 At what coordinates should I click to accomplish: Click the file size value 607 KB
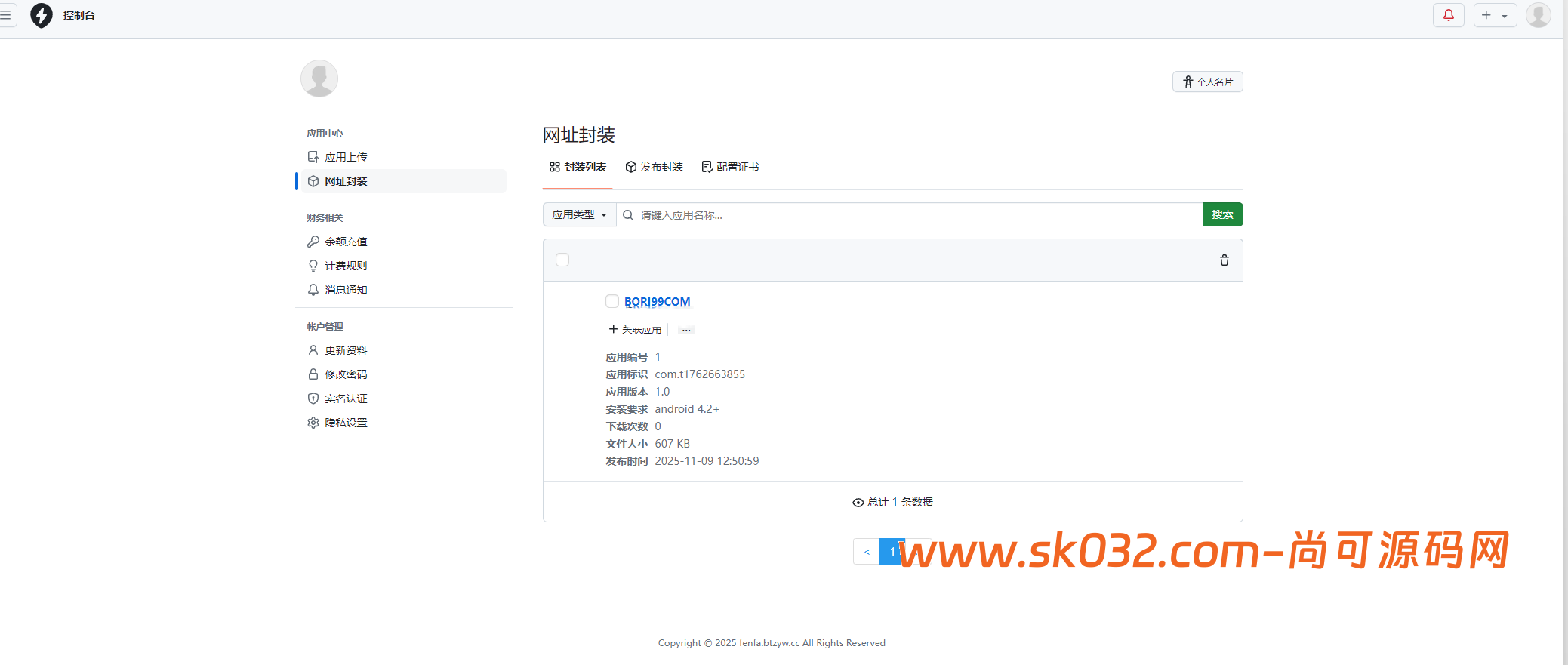pyautogui.click(x=672, y=444)
